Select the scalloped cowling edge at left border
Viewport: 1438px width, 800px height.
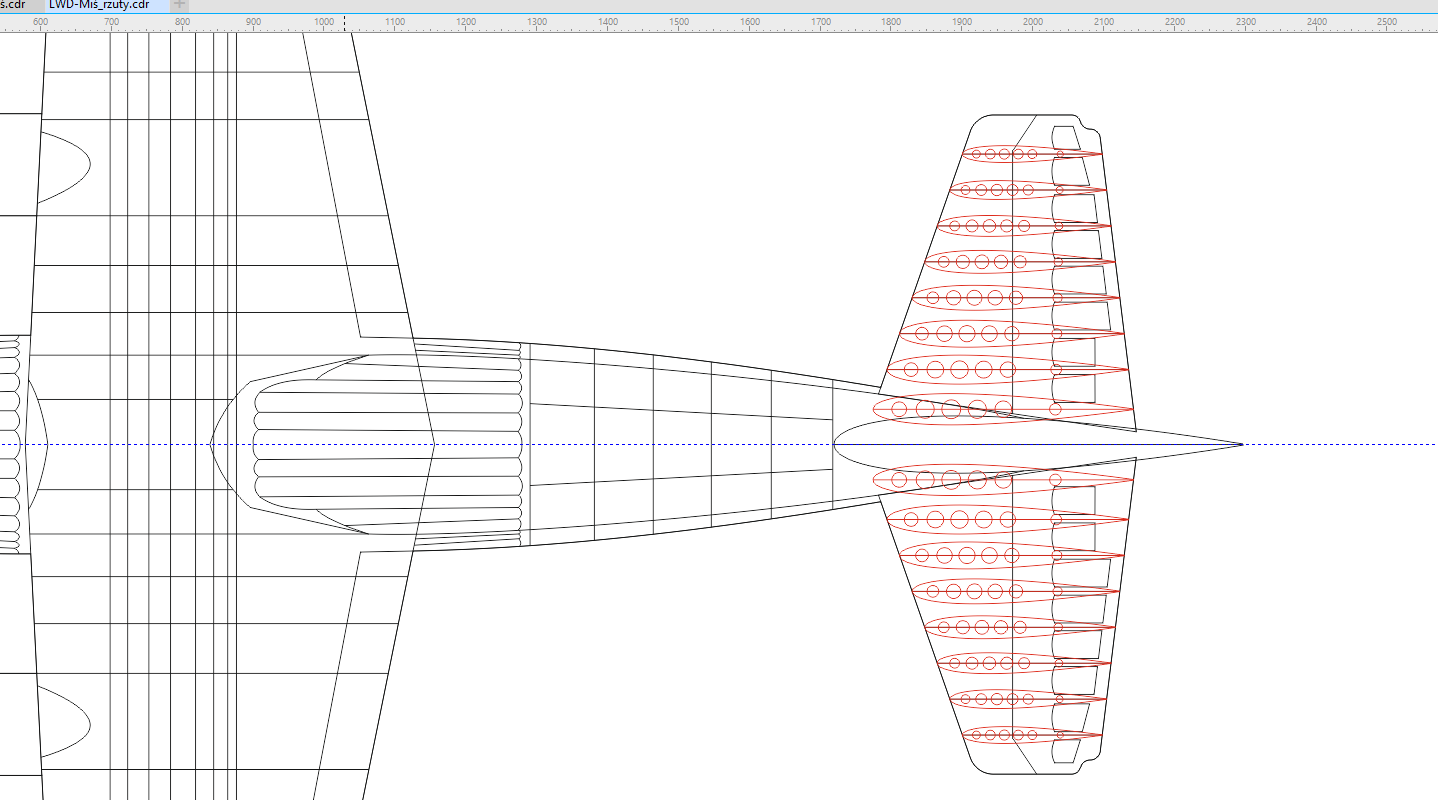(10, 444)
